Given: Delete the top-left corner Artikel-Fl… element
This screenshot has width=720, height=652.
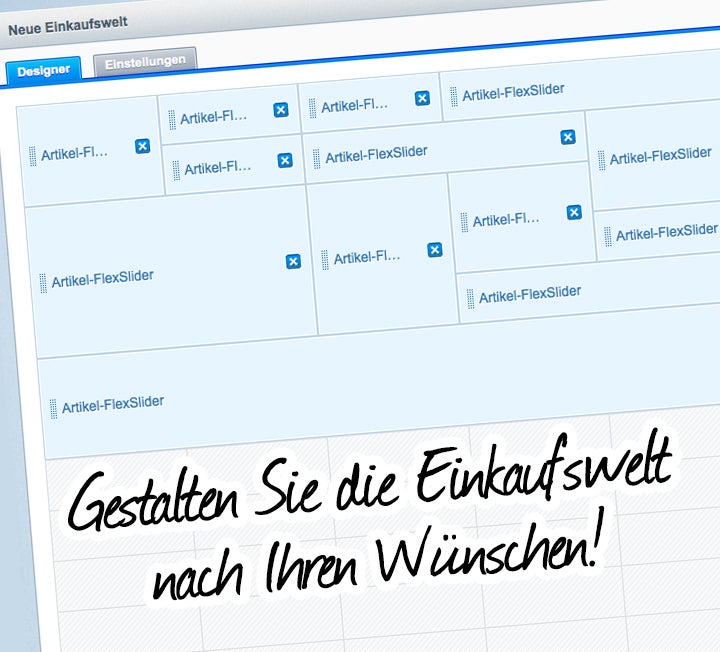Looking at the screenshot, I should (x=142, y=147).
